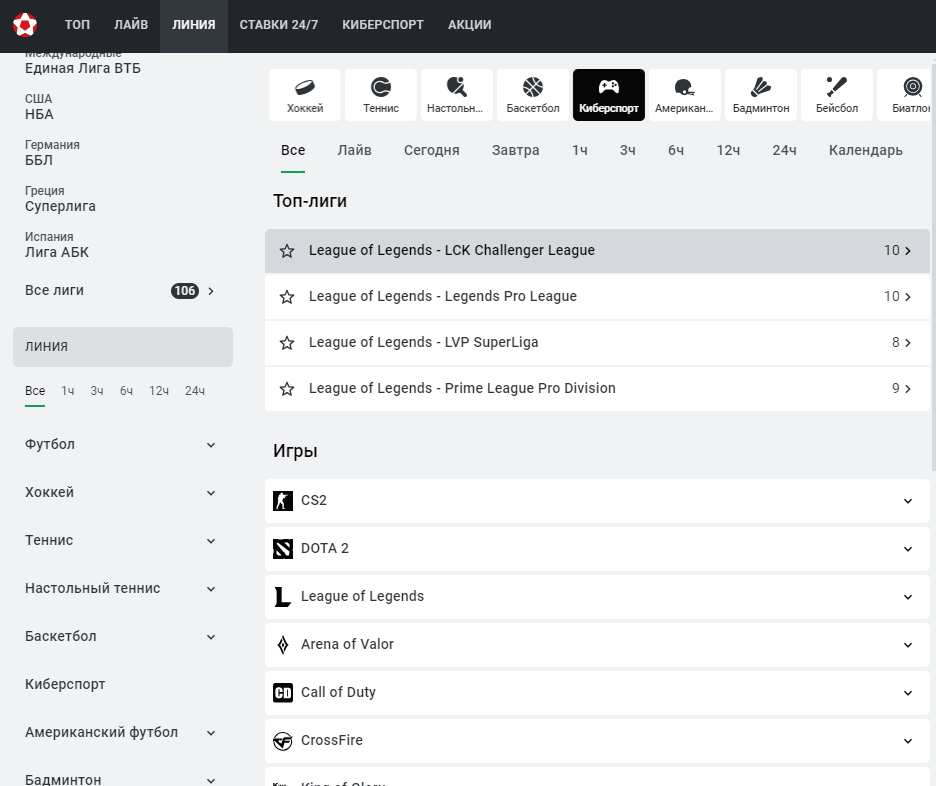The height and width of the screenshot is (786, 936).
Task: Open the ЛИНИЯ navigation tab
Action: [193, 25]
